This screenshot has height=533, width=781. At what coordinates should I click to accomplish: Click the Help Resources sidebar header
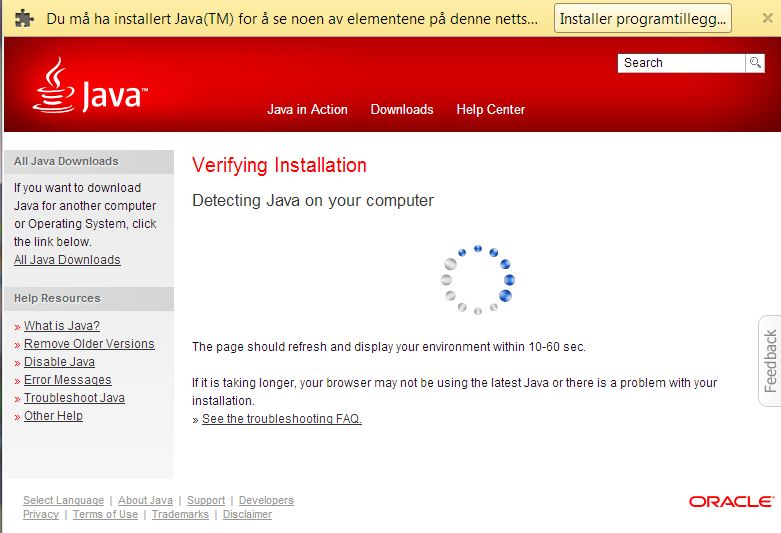point(89,298)
